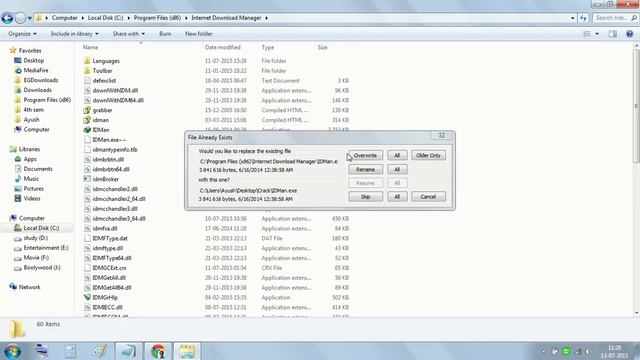Toggle the preview pane icon

click(x=613, y=34)
